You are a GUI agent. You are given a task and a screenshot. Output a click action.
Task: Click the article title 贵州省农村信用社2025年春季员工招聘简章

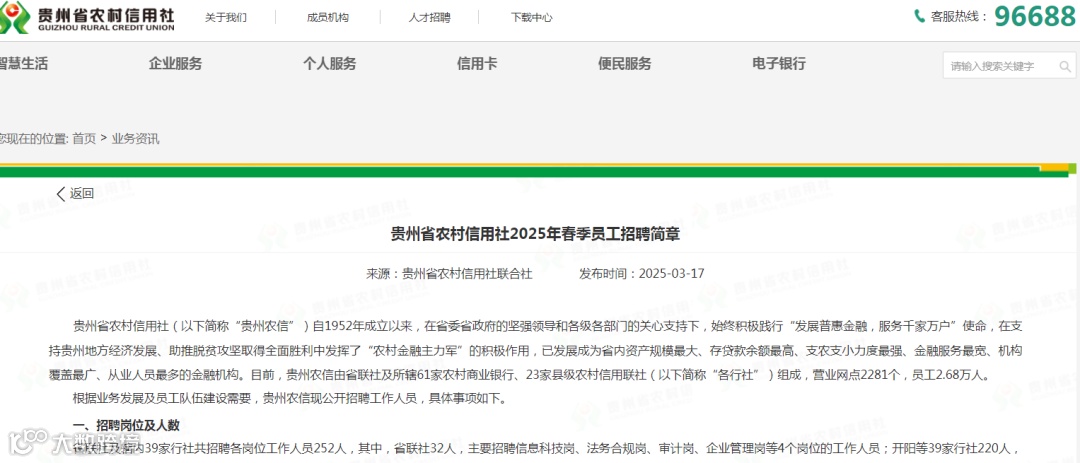pyautogui.click(x=536, y=235)
